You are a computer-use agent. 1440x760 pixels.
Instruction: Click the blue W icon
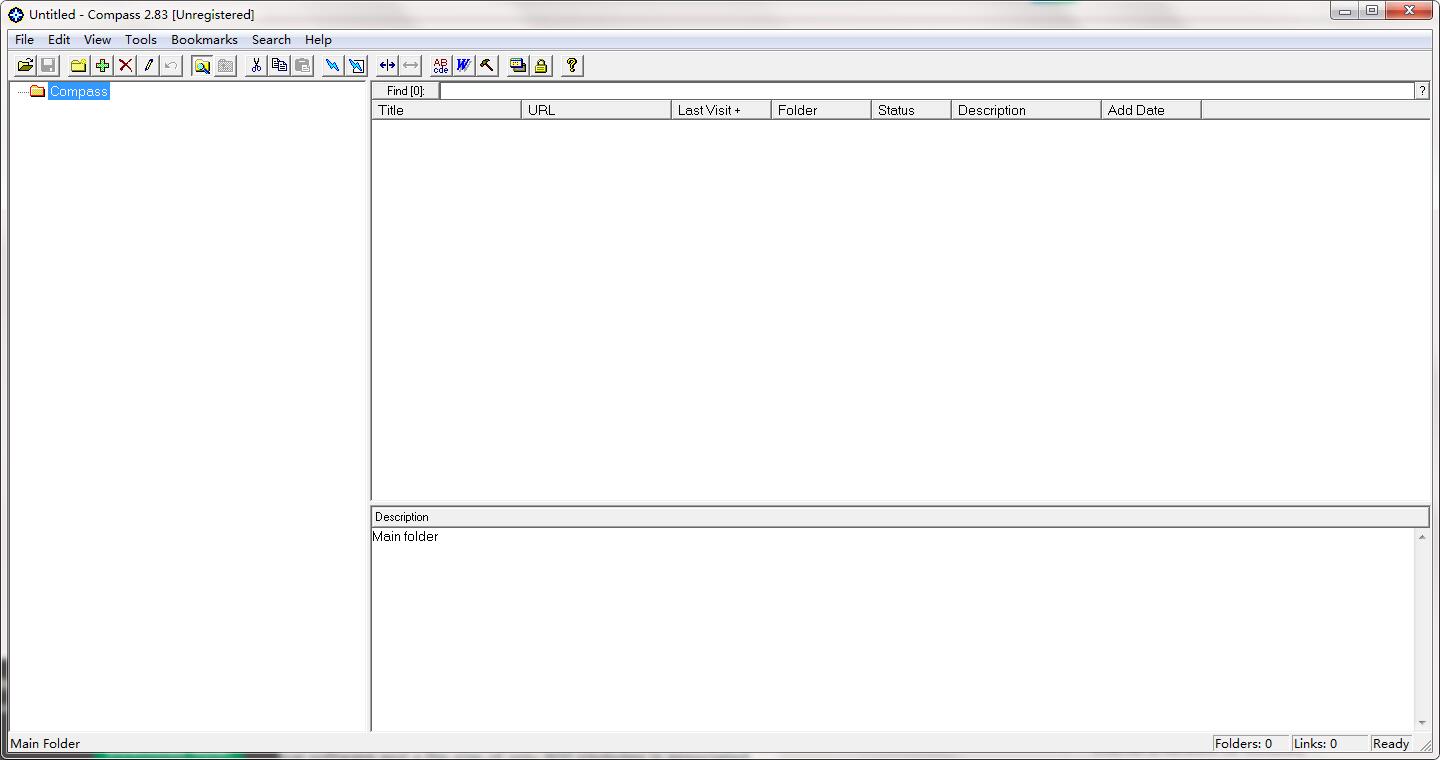(464, 66)
